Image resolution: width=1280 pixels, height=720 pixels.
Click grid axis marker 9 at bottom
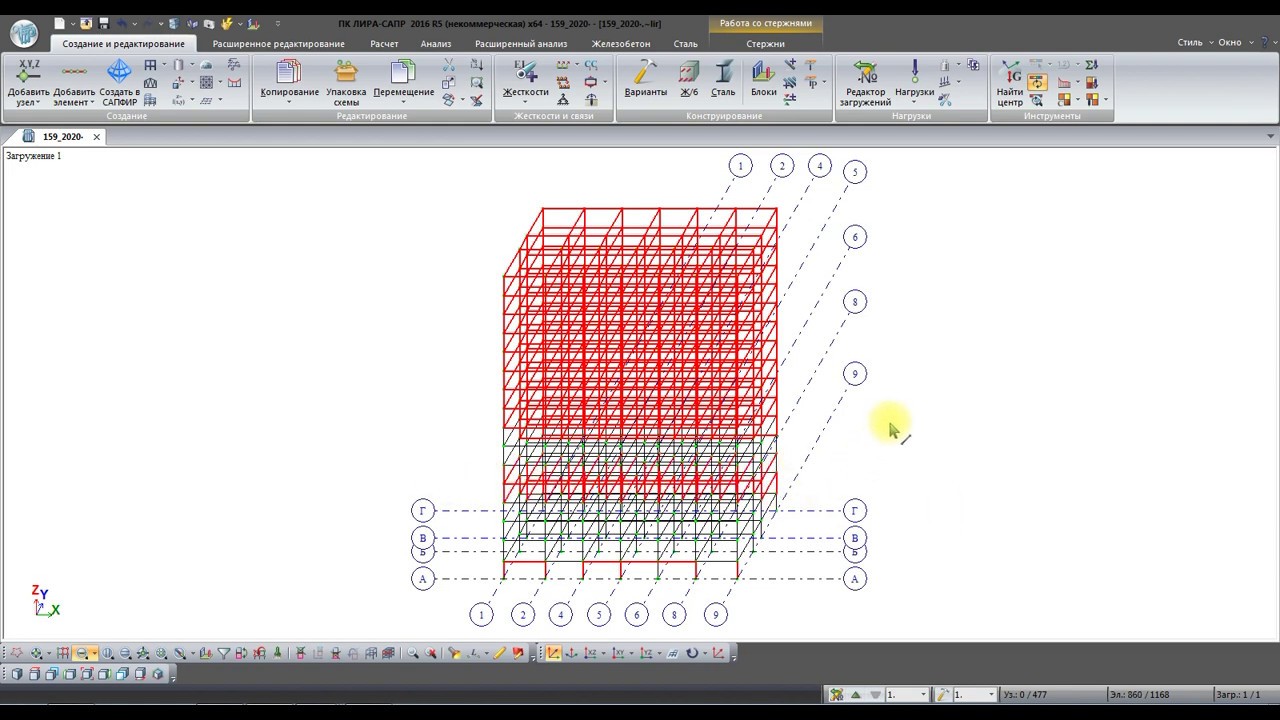(x=715, y=615)
